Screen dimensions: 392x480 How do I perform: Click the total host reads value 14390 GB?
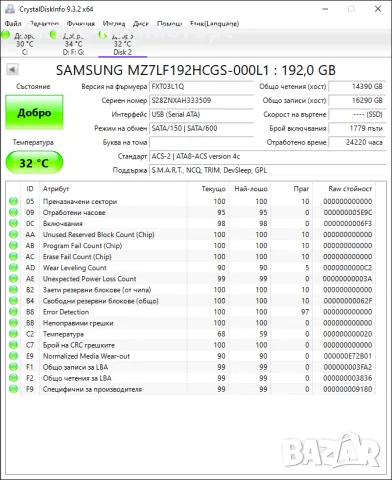tap(357, 87)
